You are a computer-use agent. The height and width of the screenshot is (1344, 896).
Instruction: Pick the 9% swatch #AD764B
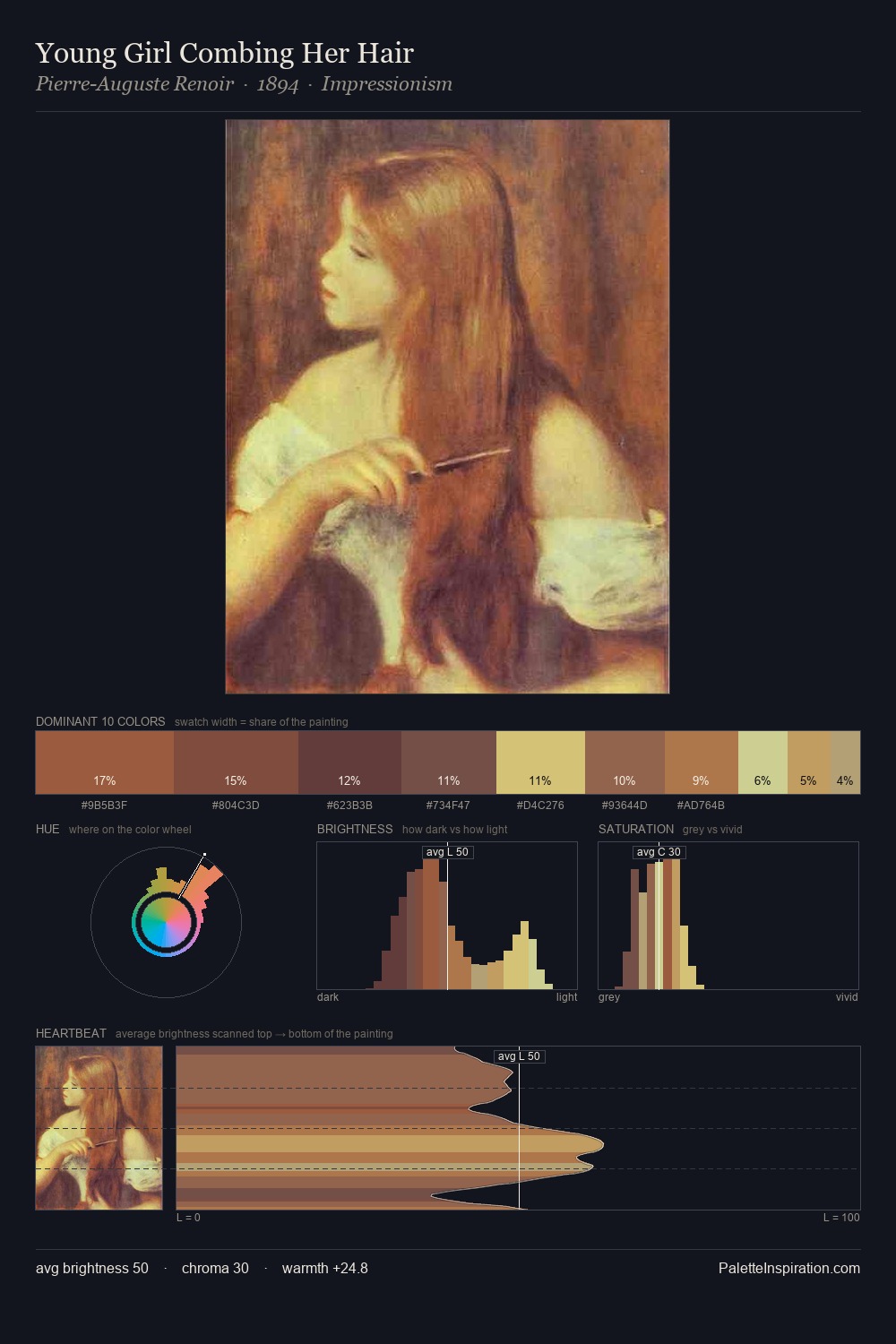coord(702,762)
